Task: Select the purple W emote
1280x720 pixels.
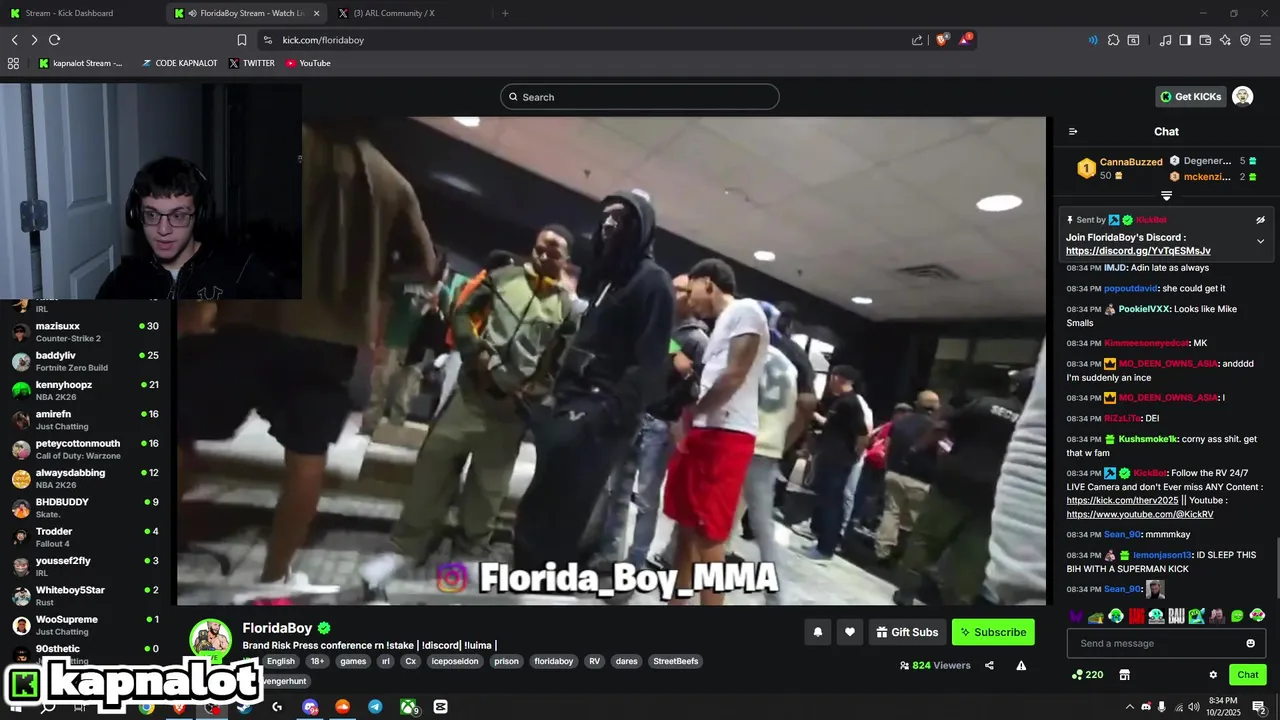Action: (1076, 616)
